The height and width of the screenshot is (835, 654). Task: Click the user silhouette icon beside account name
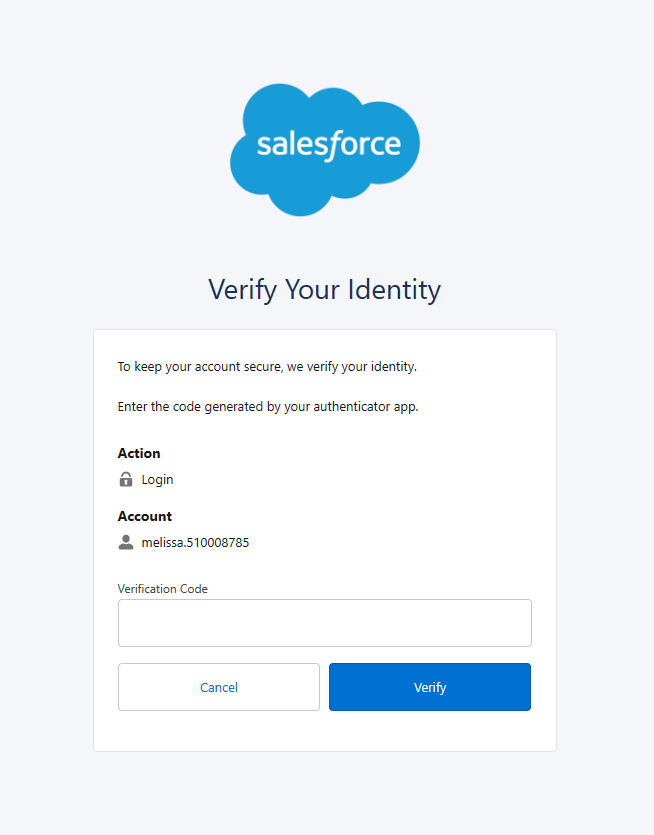126,542
